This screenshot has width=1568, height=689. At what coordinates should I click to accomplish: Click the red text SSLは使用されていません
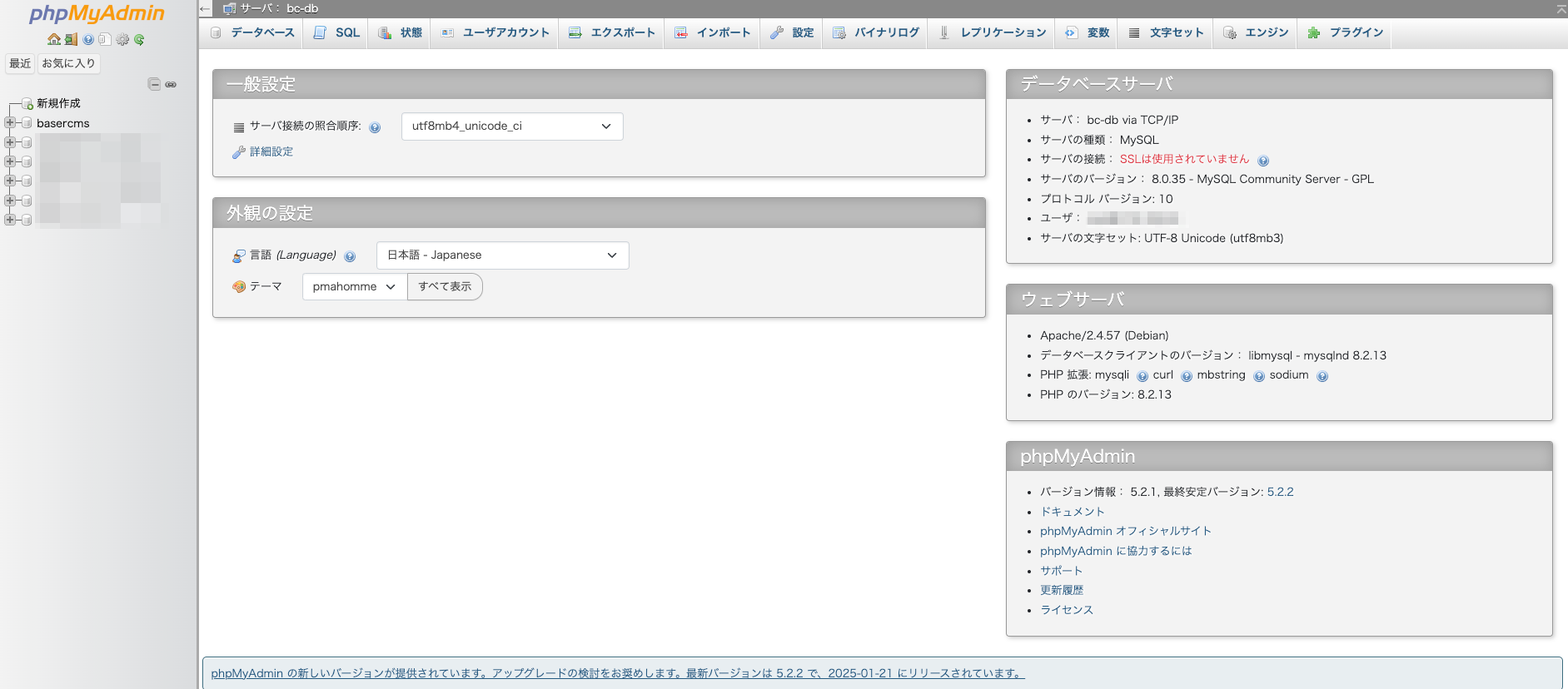[1184, 159]
